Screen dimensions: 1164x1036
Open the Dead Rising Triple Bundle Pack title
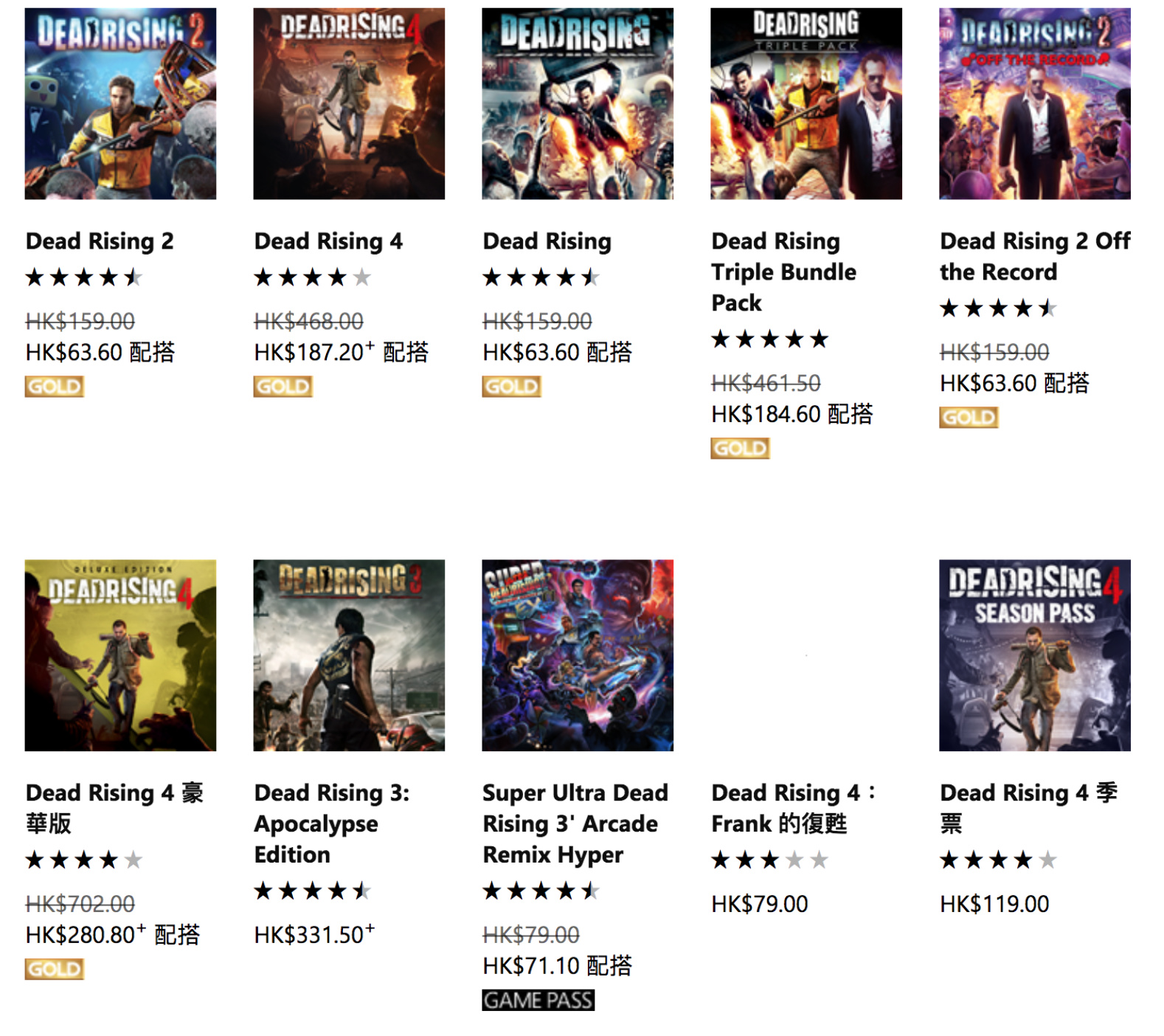click(x=783, y=272)
